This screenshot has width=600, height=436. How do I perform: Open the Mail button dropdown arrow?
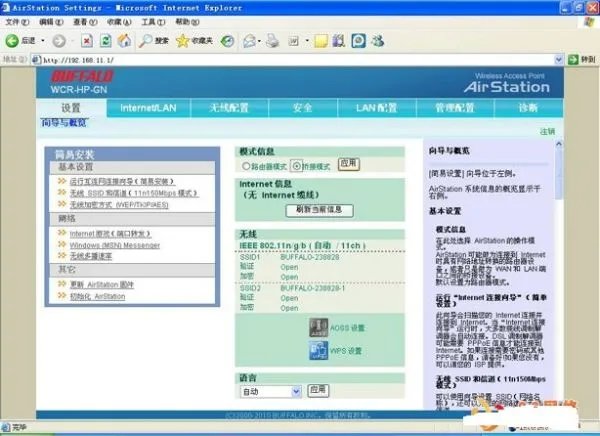tap(259, 41)
